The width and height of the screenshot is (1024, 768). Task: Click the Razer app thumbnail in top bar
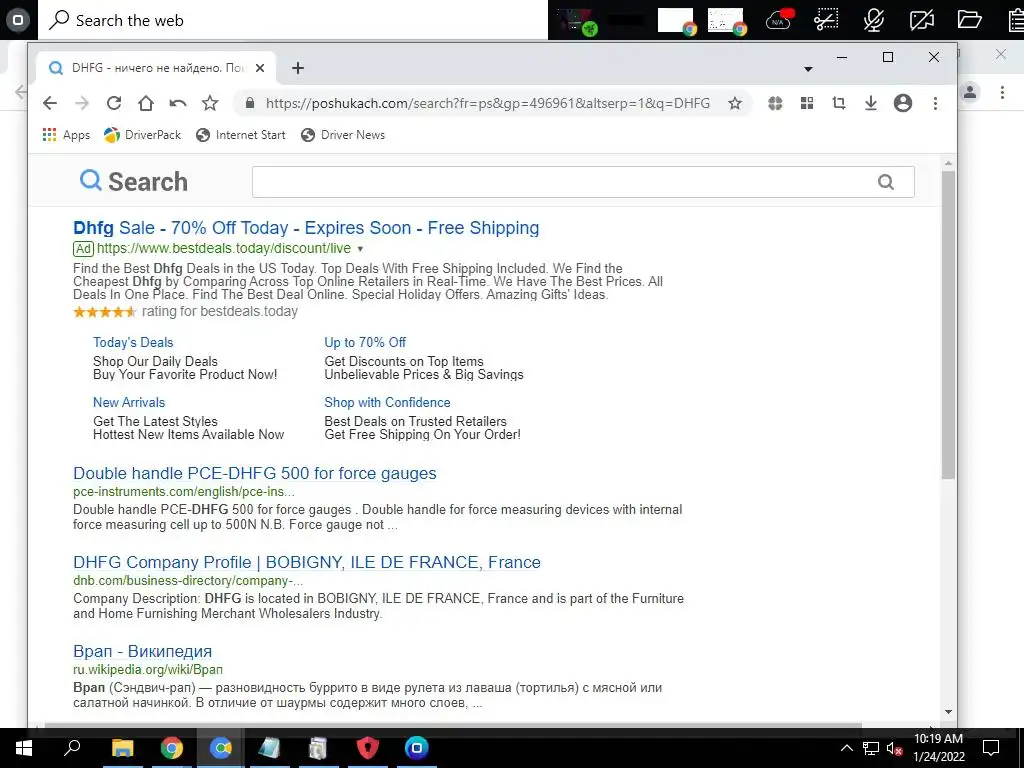point(577,20)
